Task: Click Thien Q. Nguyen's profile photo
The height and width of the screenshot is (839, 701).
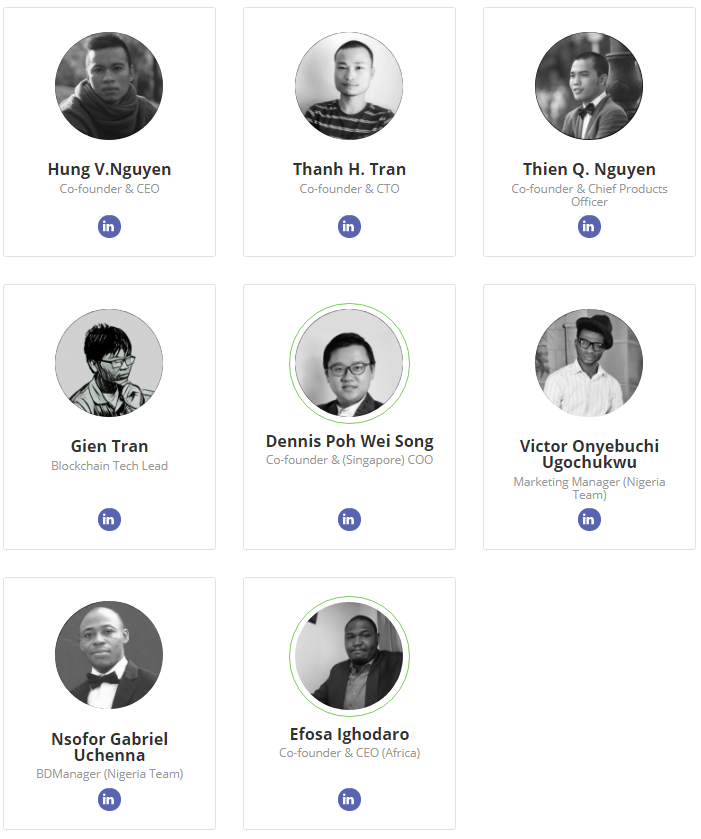Action: [589, 86]
